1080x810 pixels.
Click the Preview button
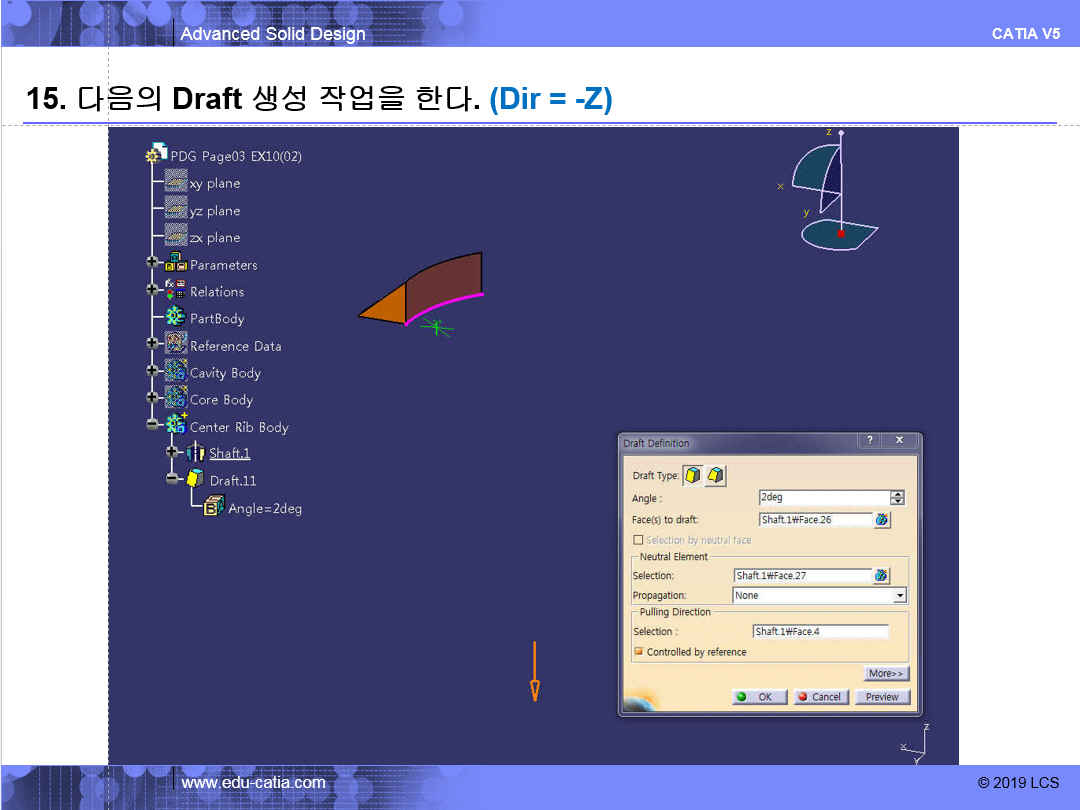pyautogui.click(x=882, y=697)
